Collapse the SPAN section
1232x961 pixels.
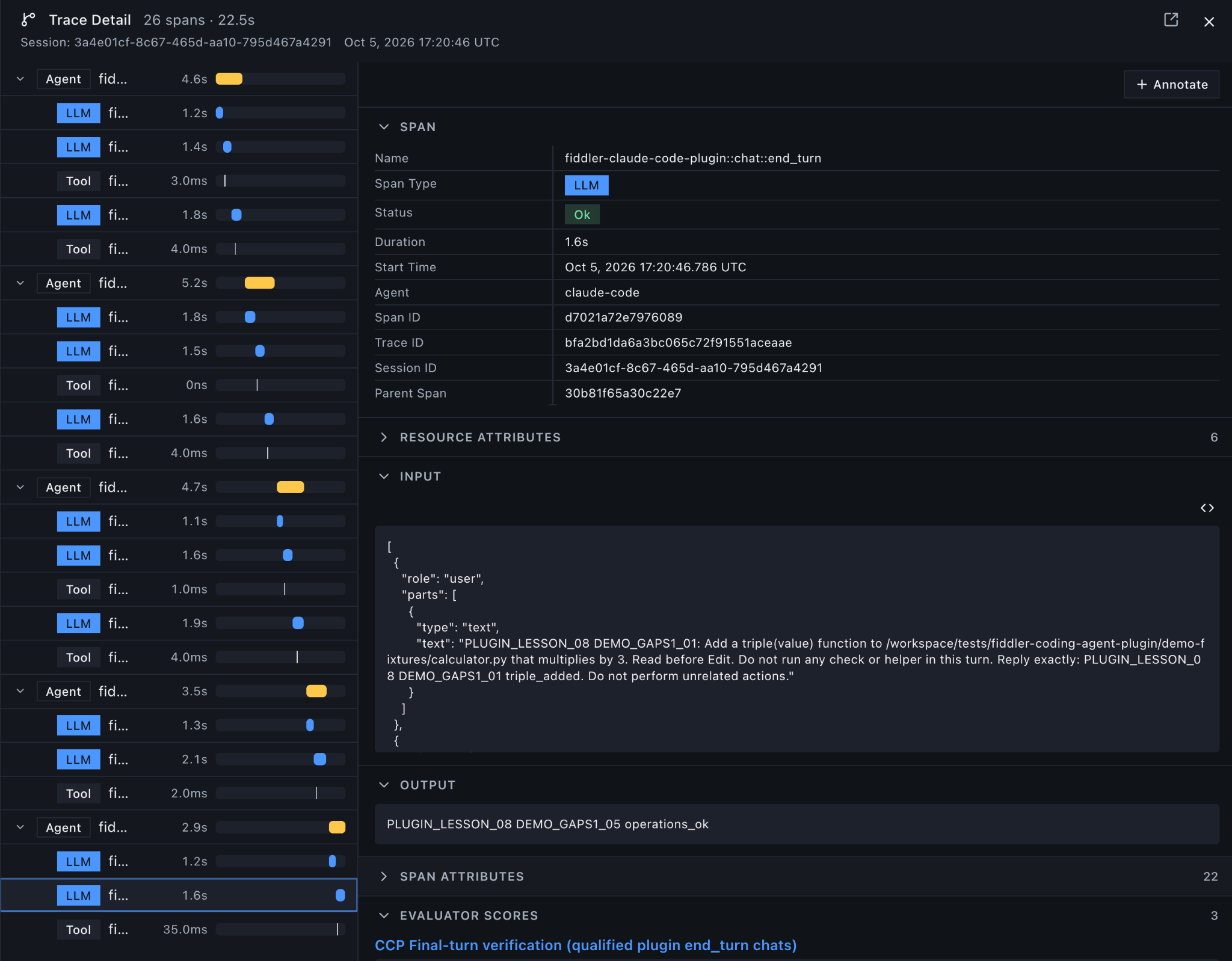coord(384,127)
